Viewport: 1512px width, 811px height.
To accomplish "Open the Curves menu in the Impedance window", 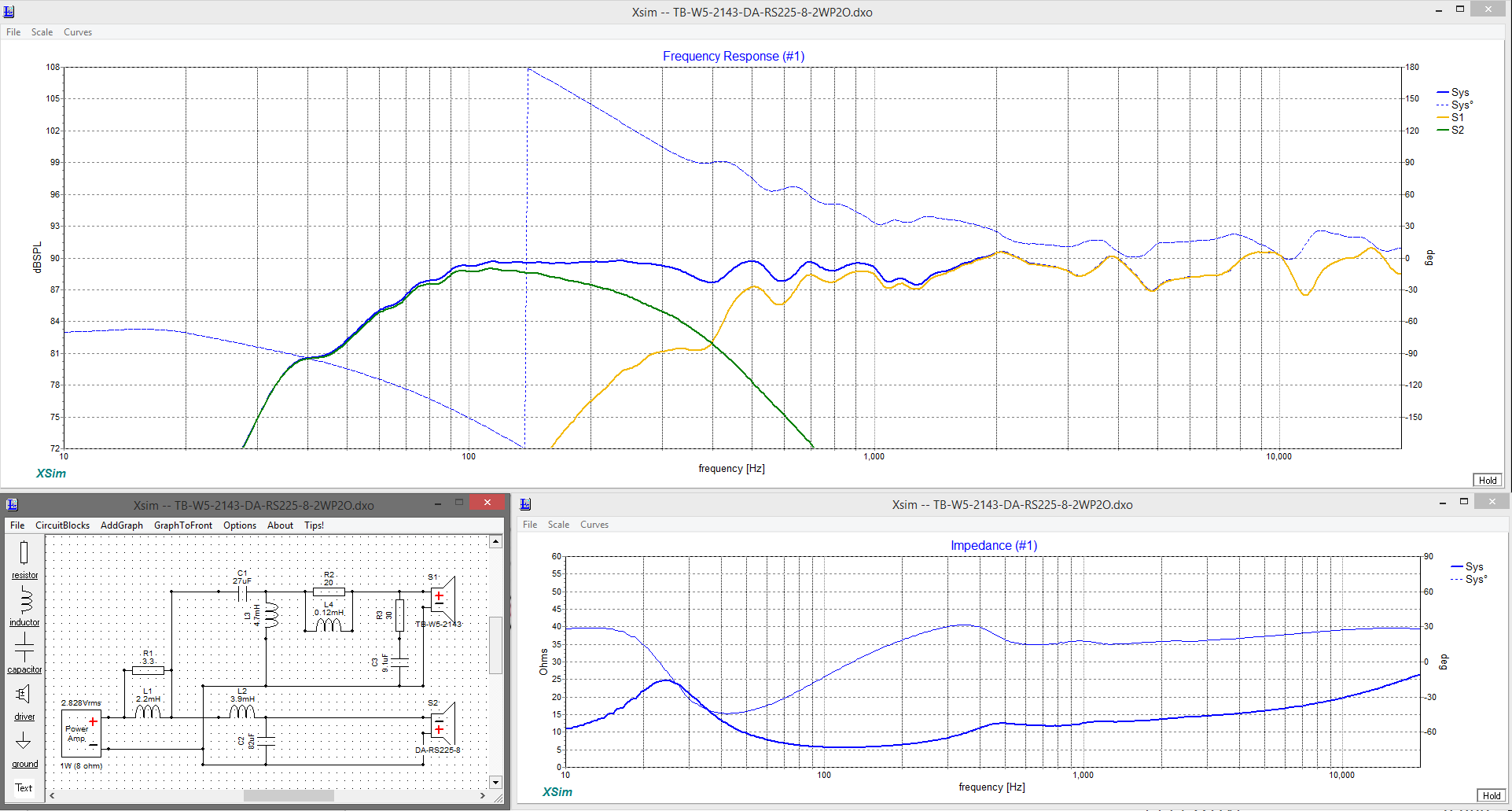I will [594, 525].
